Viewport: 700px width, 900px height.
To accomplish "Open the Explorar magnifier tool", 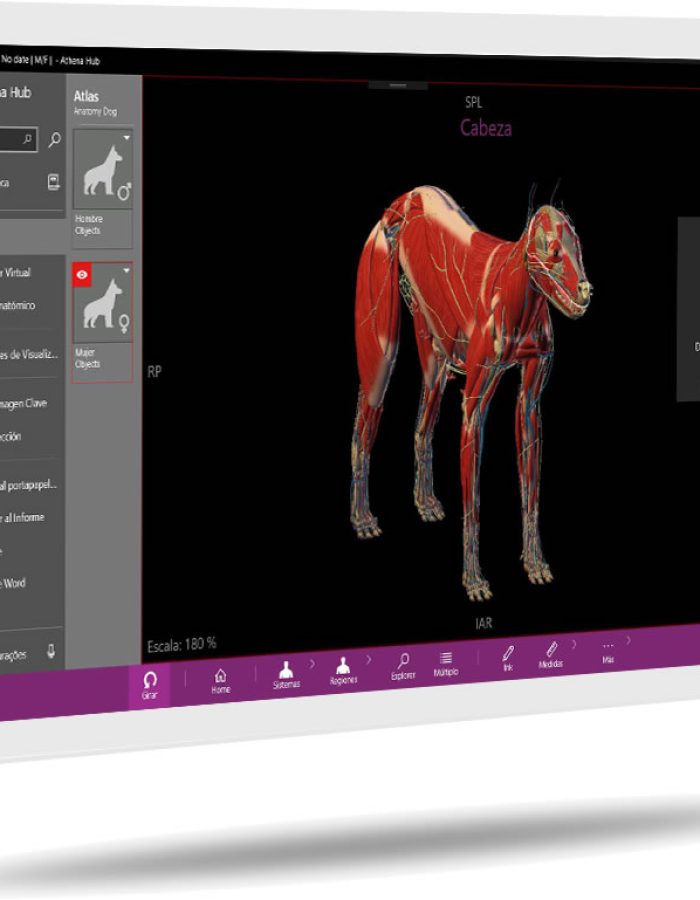I will 403,667.
